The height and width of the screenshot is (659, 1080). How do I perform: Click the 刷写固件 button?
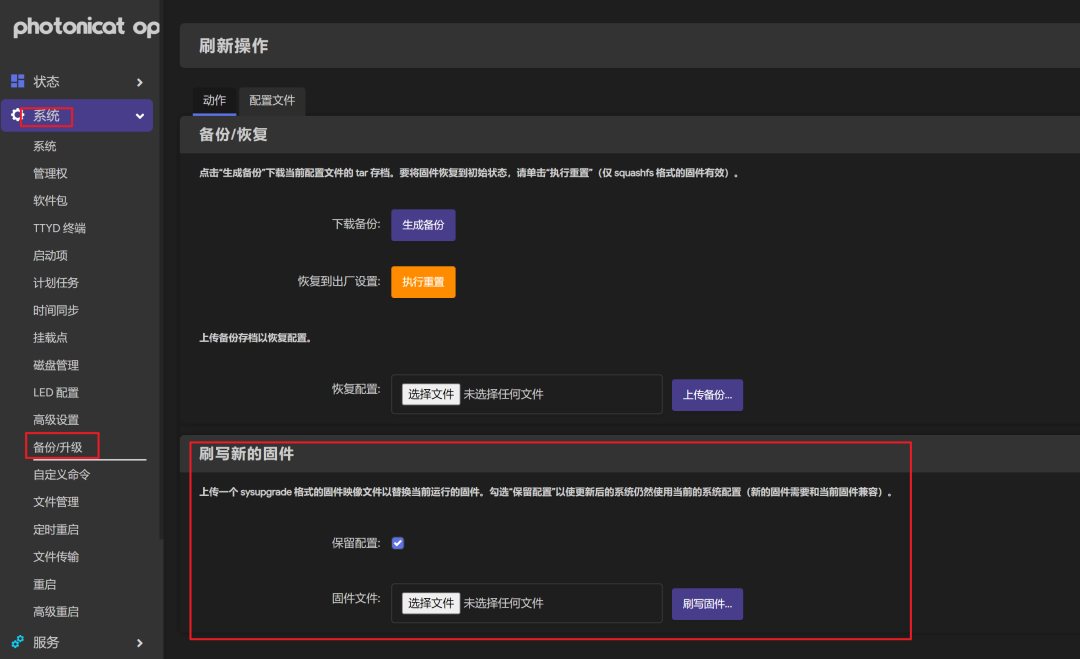(x=707, y=604)
